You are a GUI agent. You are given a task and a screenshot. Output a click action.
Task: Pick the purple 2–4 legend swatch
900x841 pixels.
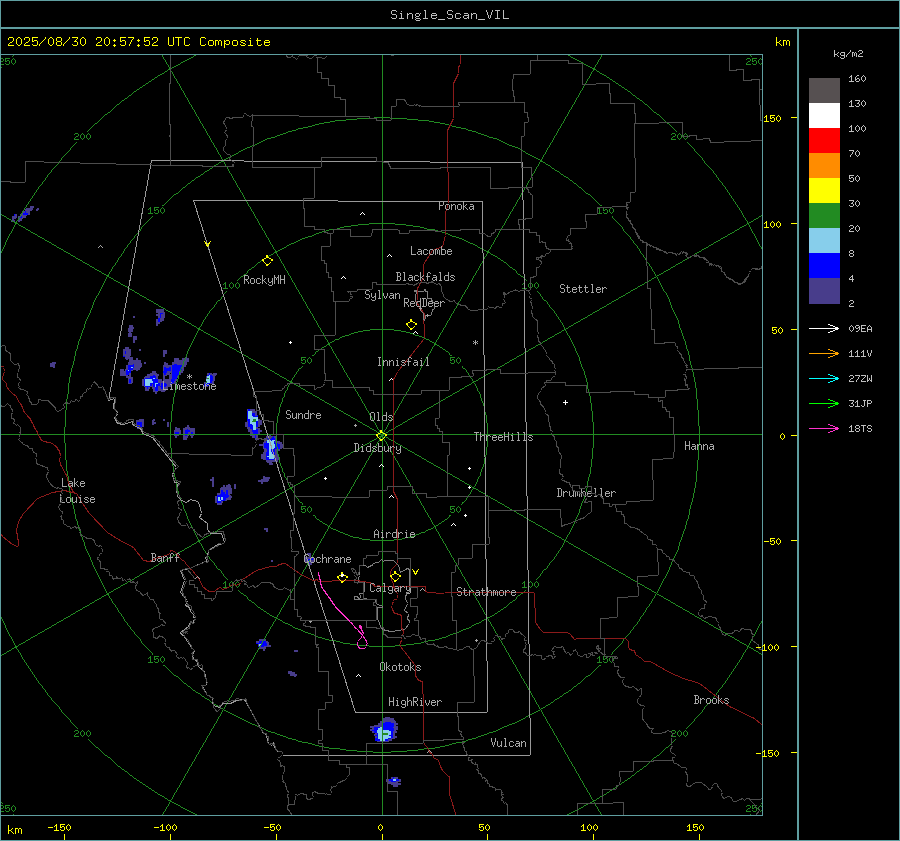pos(824,291)
